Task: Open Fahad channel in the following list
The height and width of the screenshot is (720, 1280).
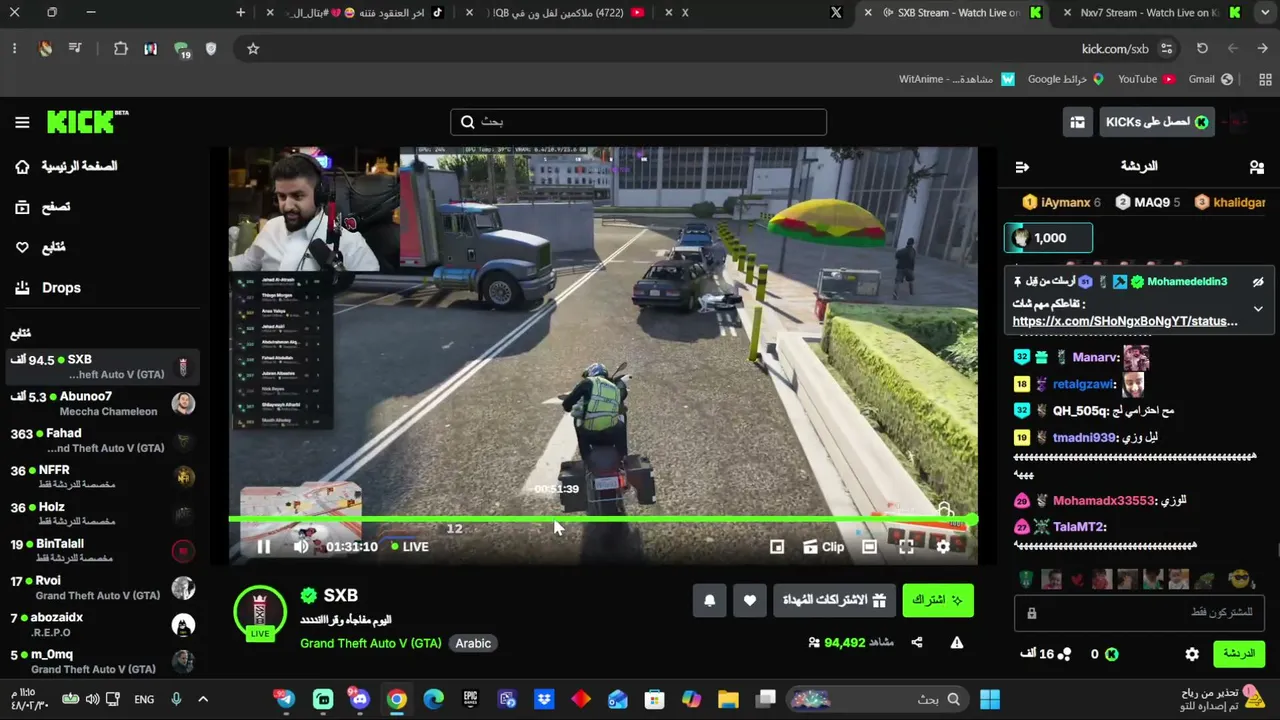Action: 102,441
